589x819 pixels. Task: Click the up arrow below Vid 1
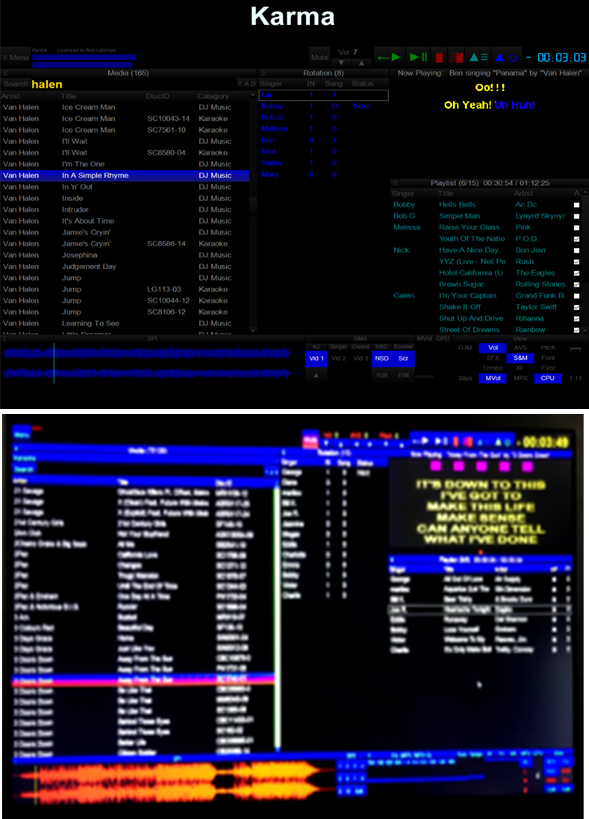pyautogui.click(x=316, y=375)
